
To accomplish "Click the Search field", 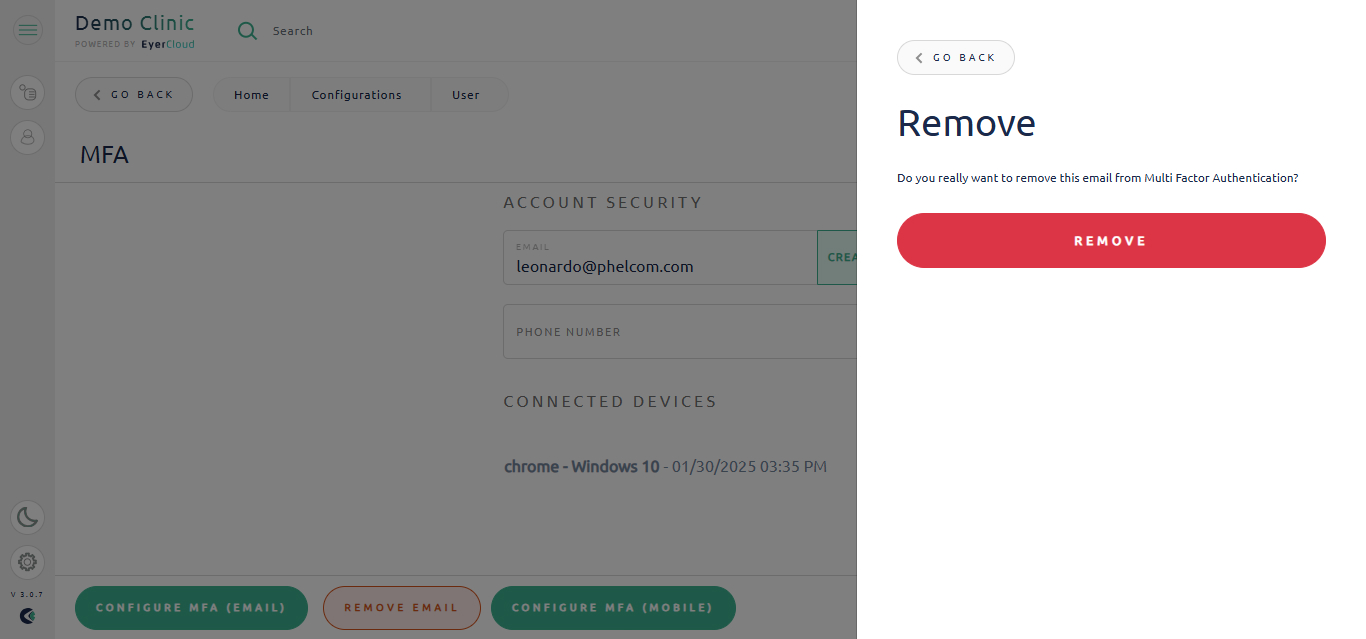I will 293,31.
